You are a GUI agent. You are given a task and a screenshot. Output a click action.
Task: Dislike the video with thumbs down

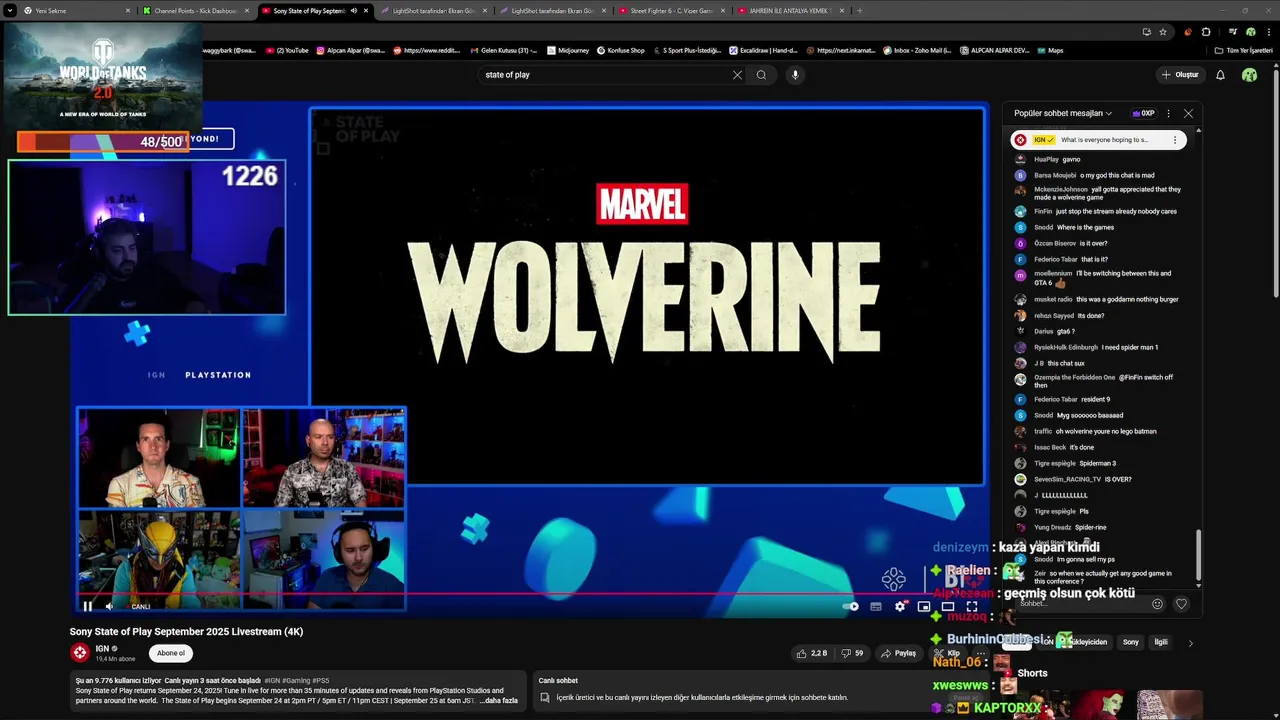coord(853,653)
